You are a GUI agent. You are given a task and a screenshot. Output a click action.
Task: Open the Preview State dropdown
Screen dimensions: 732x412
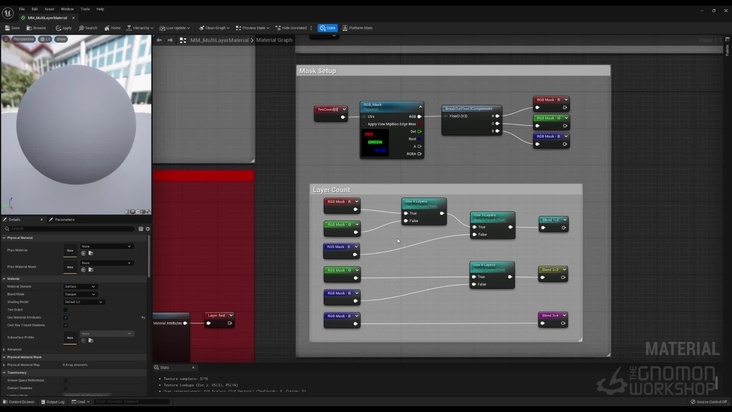pos(252,28)
